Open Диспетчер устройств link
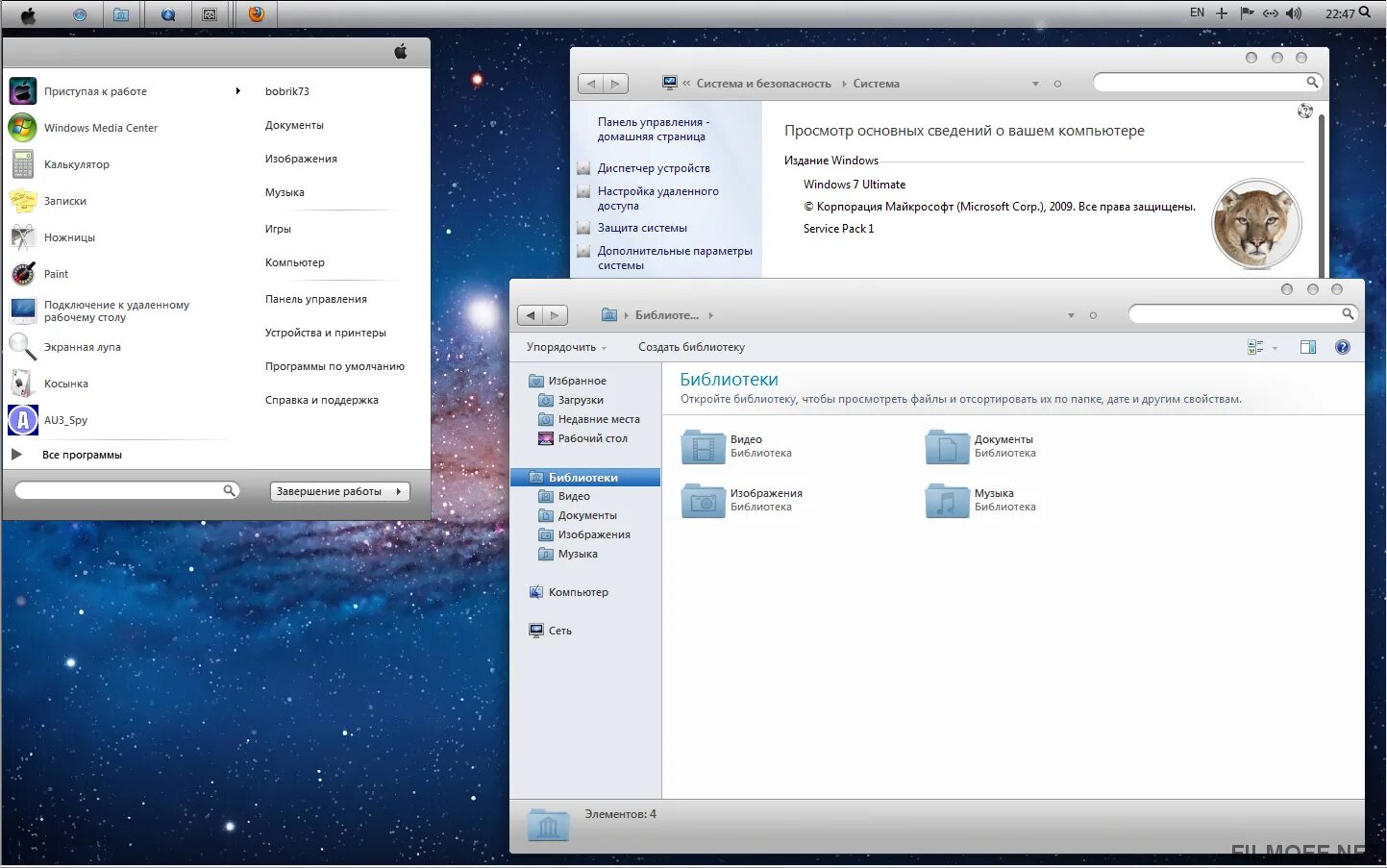Image resolution: width=1387 pixels, height=868 pixels. tap(654, 168)
